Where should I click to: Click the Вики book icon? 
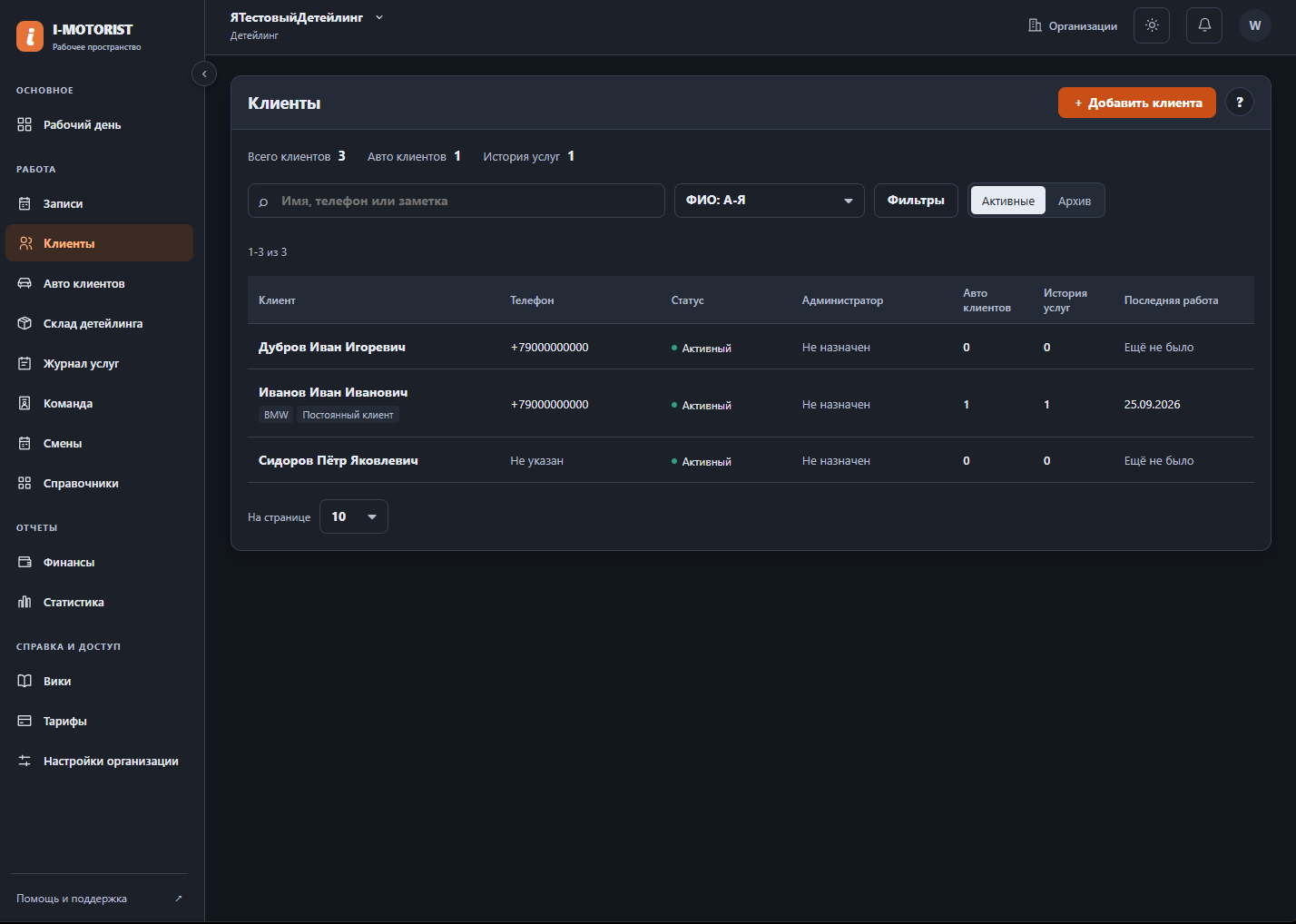click(25, 681)
